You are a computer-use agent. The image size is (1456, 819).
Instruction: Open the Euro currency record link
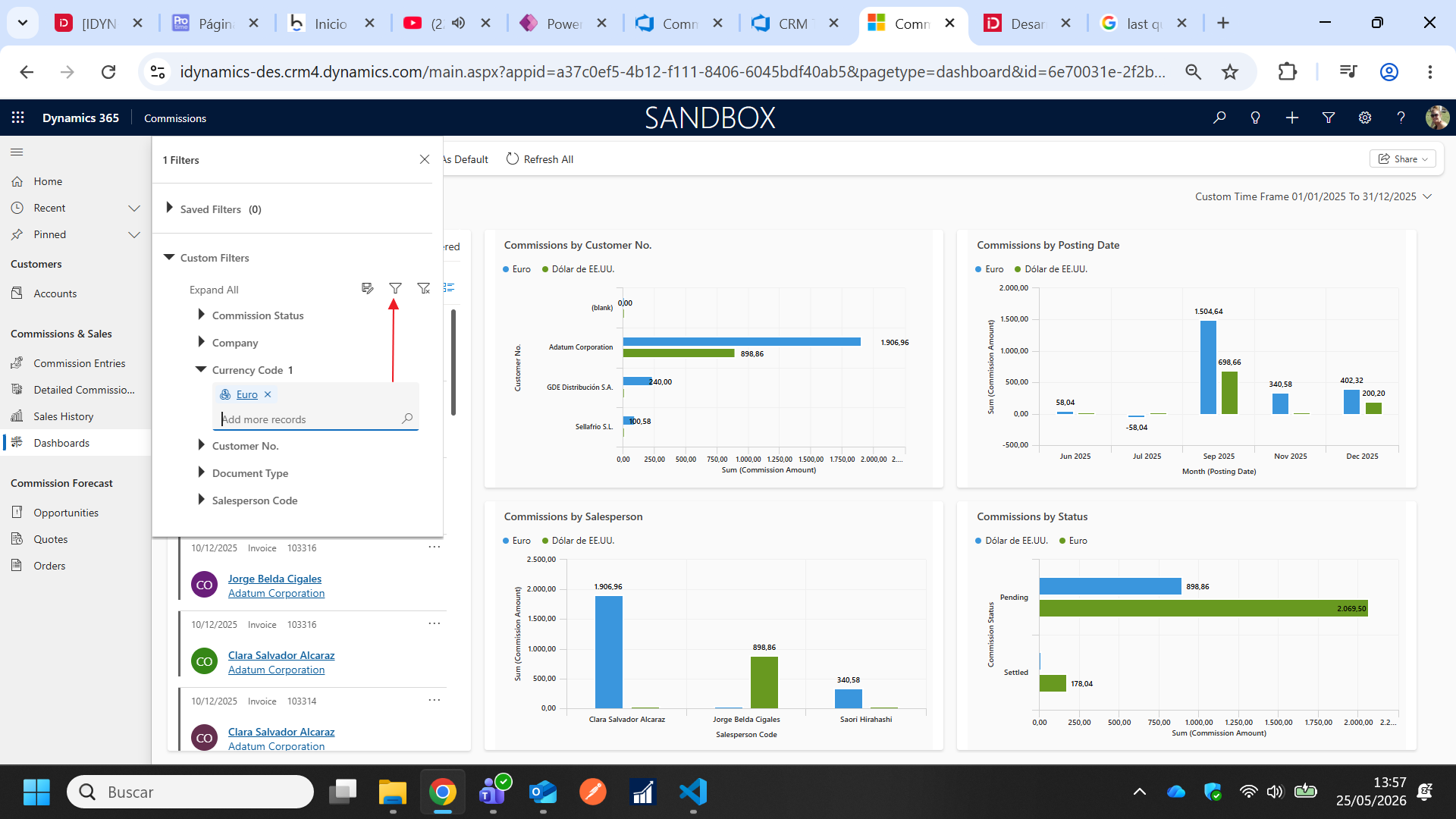point(247,394)
